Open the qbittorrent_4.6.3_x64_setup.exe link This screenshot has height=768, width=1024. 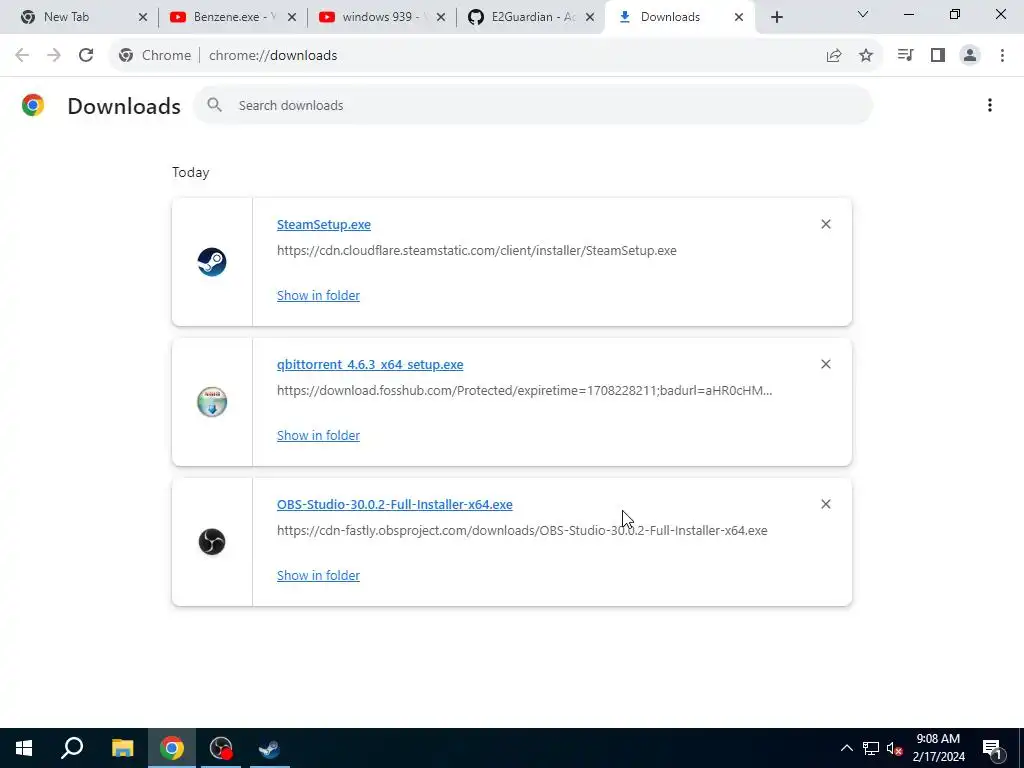pos(370,364)
